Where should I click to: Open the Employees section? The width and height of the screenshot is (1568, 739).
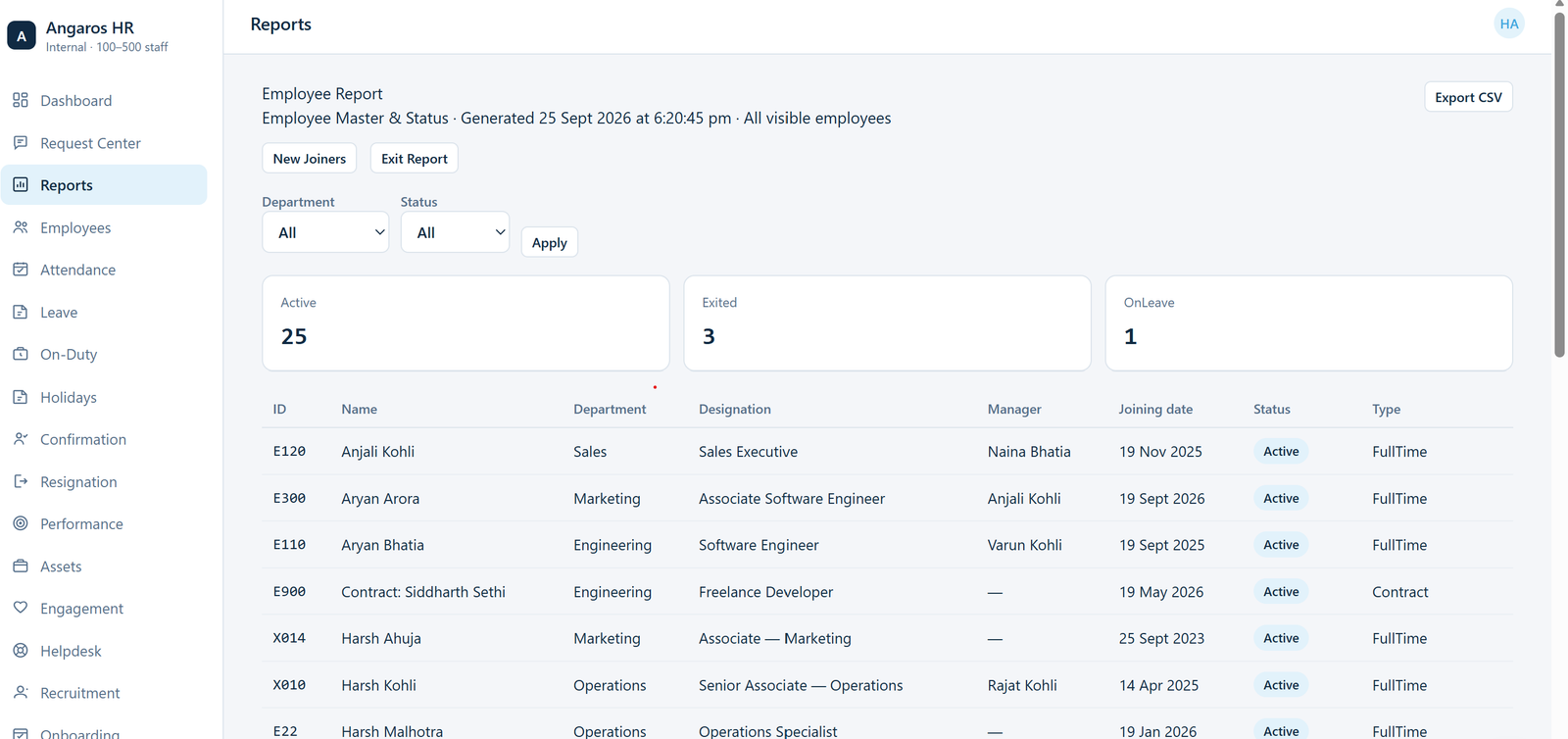pos(104,227)
